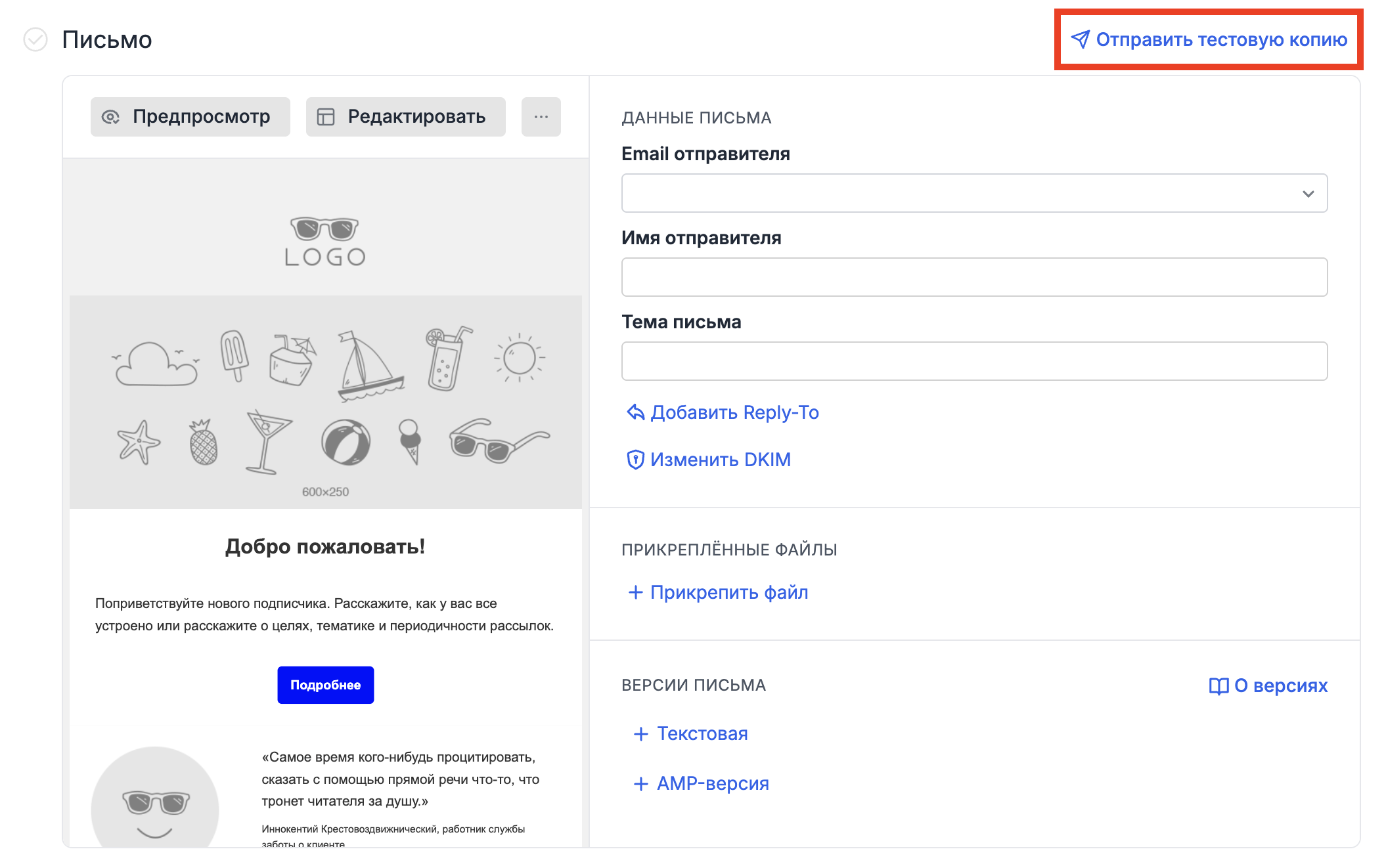1386x868 pixels.
Task: Click the reply arrow icon for Reply-To
Action: (635, 412)
